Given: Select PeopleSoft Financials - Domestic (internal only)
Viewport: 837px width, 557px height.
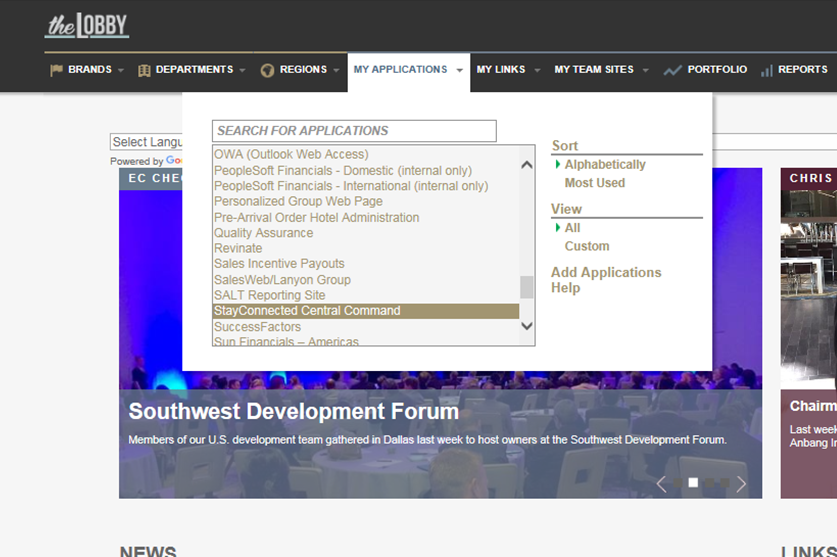Looking at the screenshot, I should (x=343, y=170).
